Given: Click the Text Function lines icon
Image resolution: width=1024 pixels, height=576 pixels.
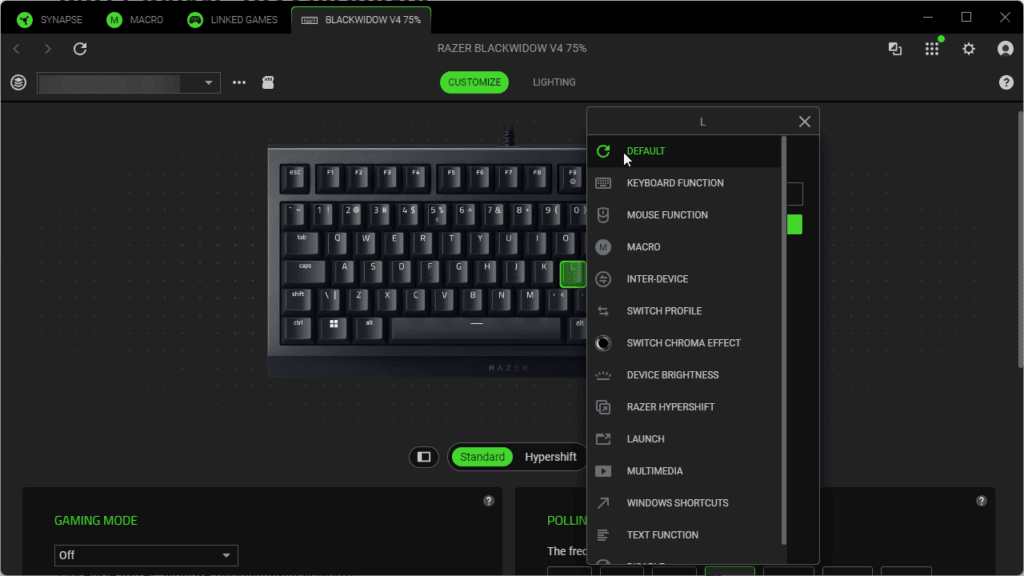Looking at the screenshot, I should point(603,535).
